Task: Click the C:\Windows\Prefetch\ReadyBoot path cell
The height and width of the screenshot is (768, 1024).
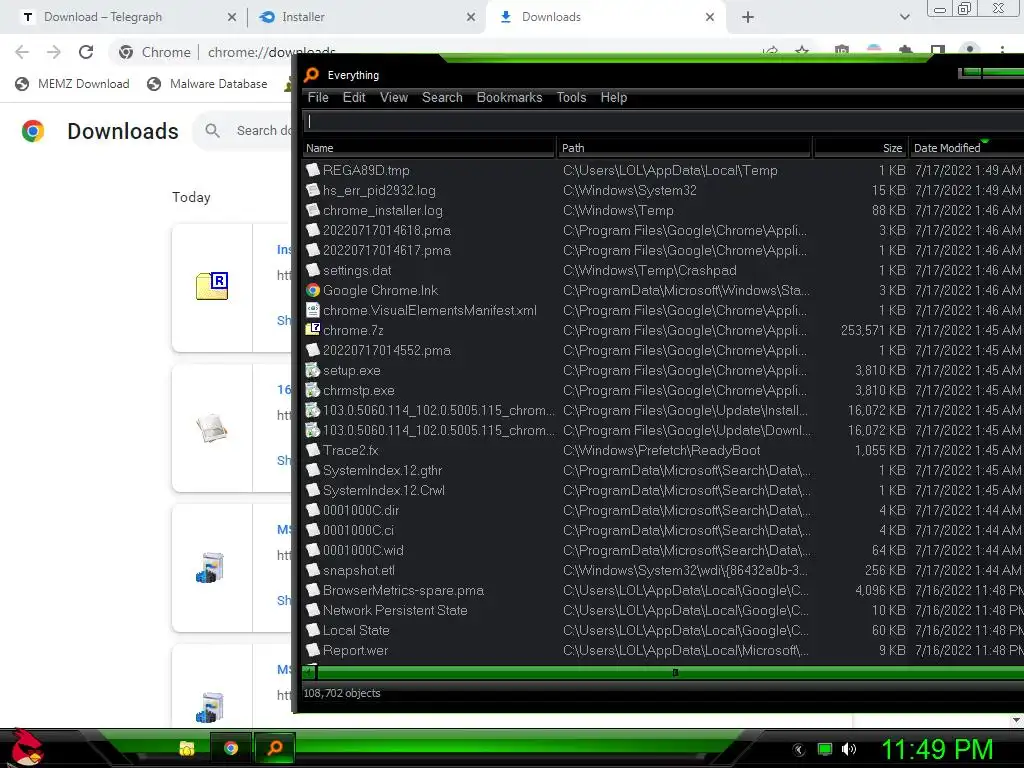Action: (x=662, y=450)
